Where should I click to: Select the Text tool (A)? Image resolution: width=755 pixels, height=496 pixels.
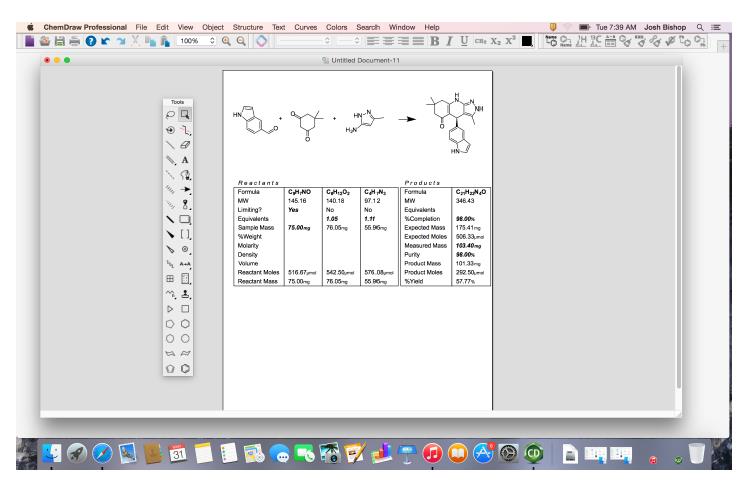pyautogui.click(x=185, y=160)
